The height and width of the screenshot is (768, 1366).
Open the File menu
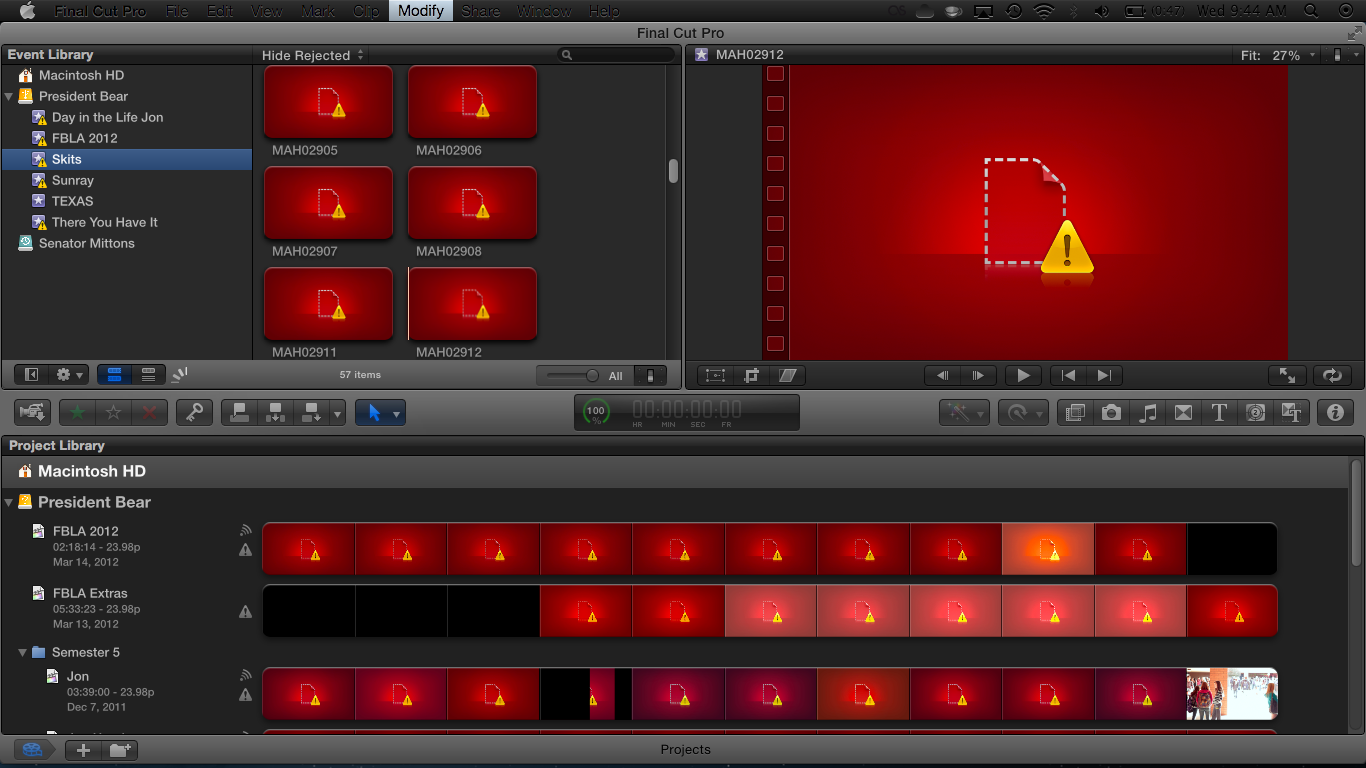tap(177, 11)
